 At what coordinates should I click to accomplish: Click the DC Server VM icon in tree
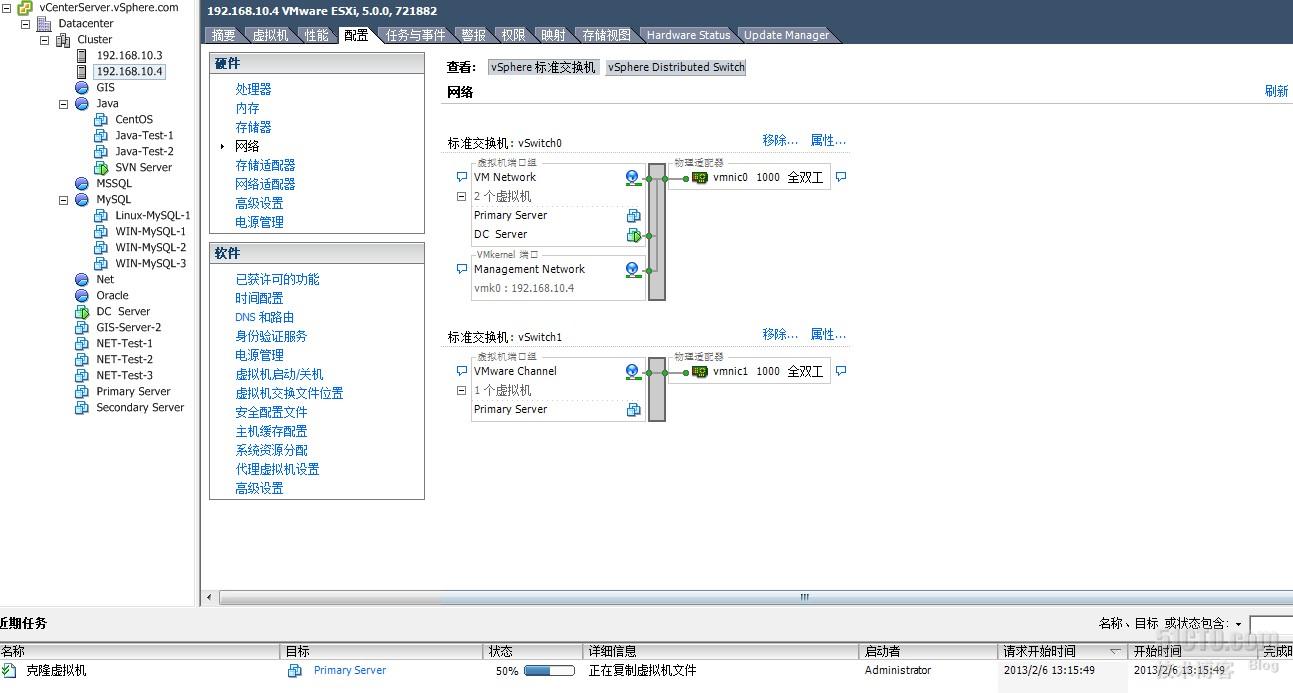(82, 311)
